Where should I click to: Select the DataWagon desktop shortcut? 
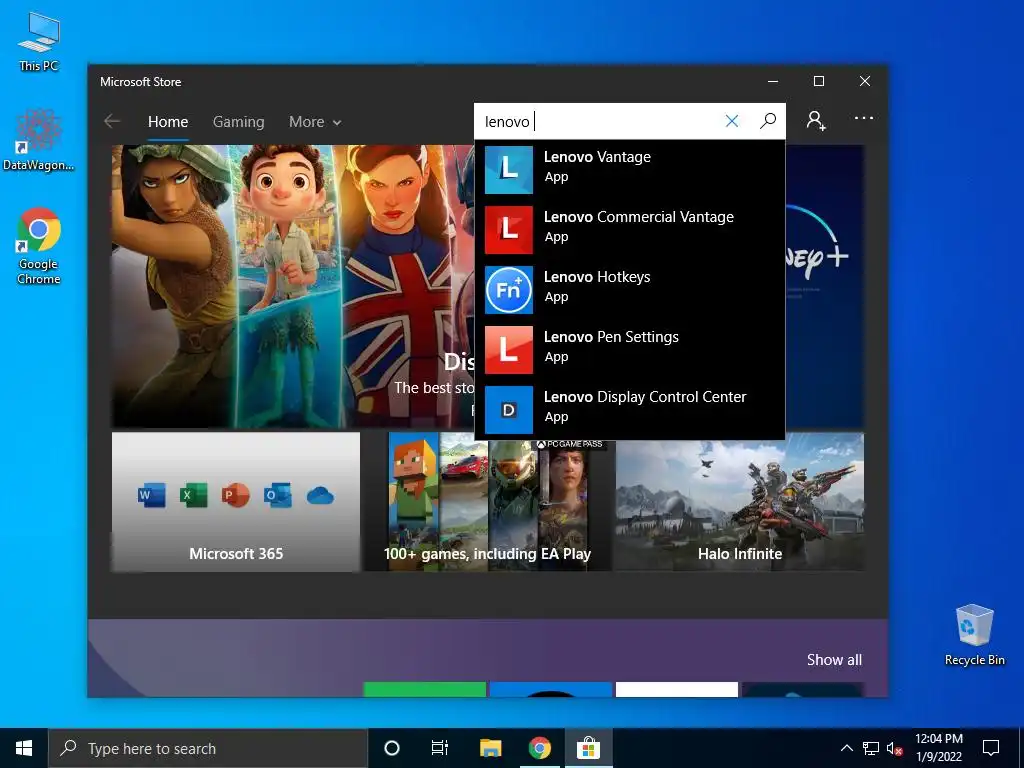pos(39,140)
